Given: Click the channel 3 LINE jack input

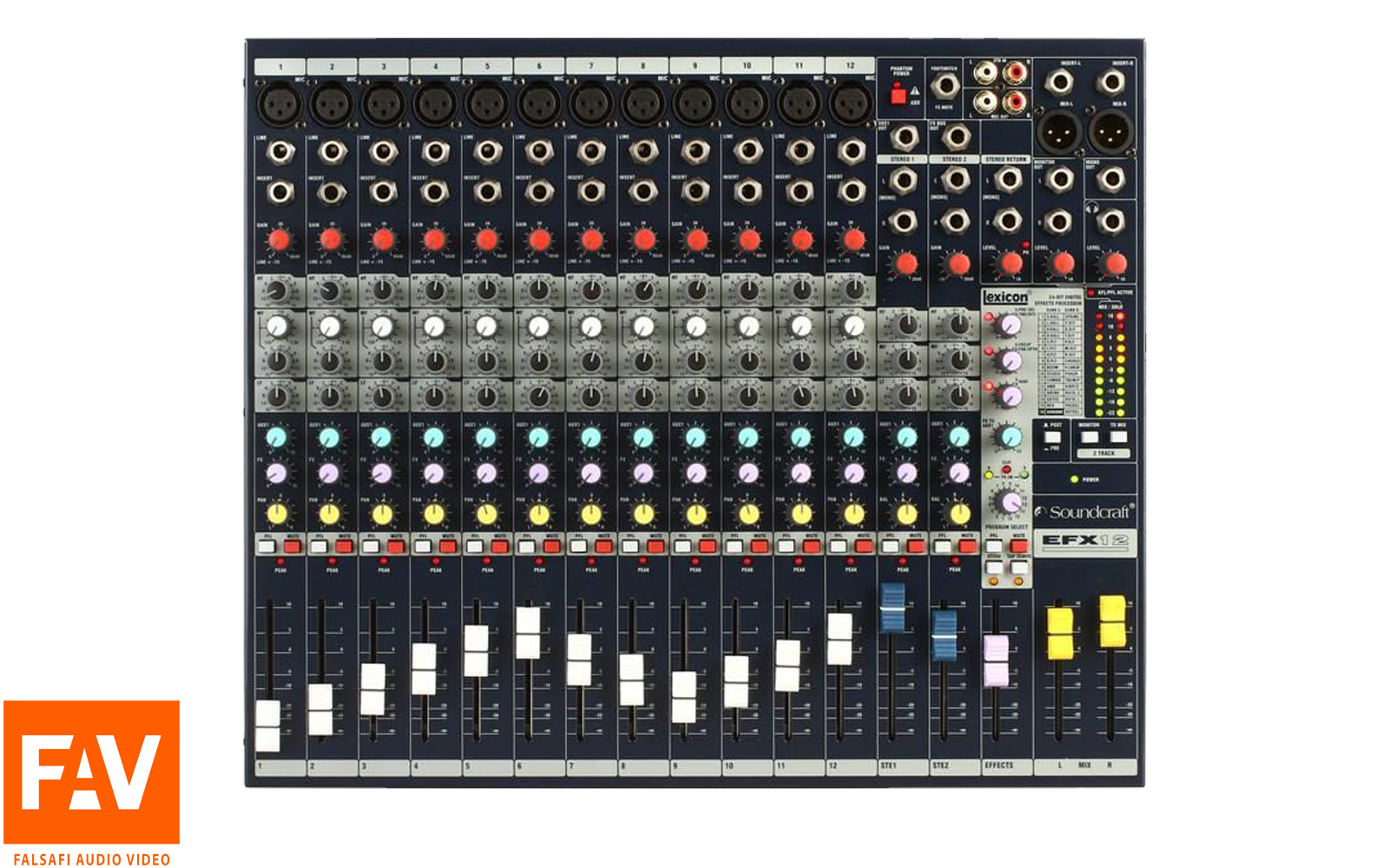Looking at the screenshot, I should click(383, 153).
